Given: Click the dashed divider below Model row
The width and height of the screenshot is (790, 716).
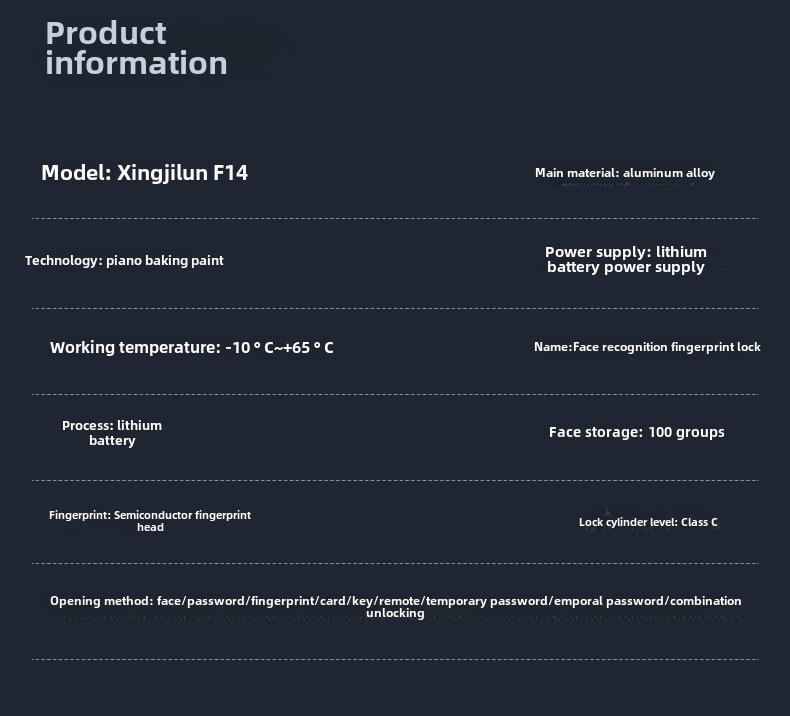Looking at the screenshot, I should click(396, 219).
